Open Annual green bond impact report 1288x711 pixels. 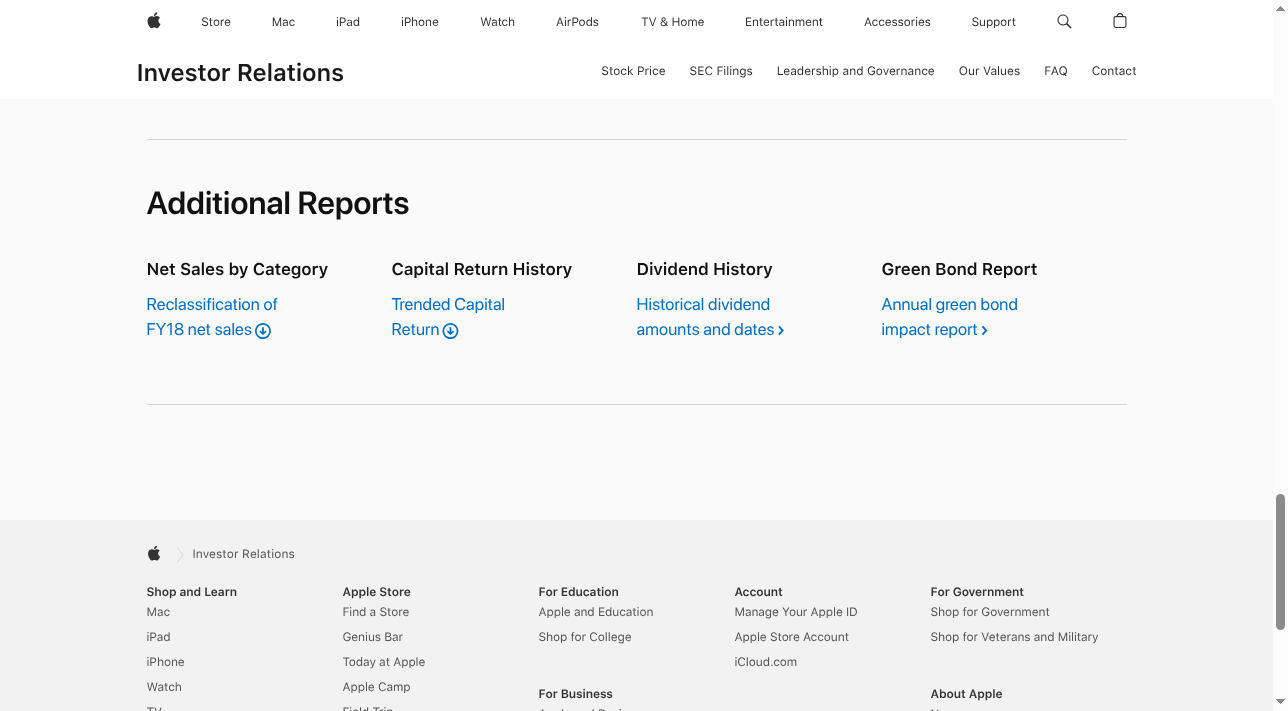click(x=949, y=317)
